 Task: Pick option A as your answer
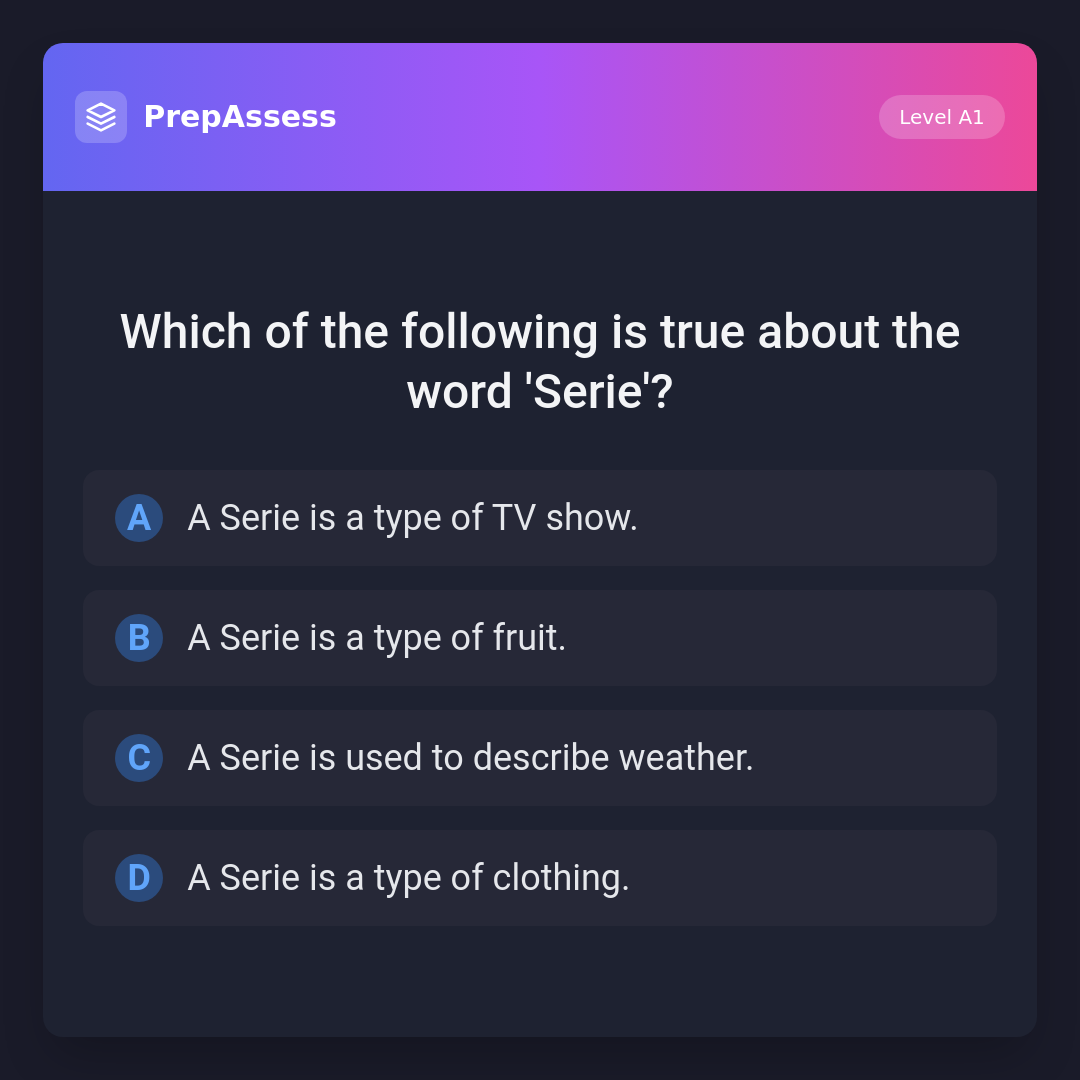(x=540, y=518)
